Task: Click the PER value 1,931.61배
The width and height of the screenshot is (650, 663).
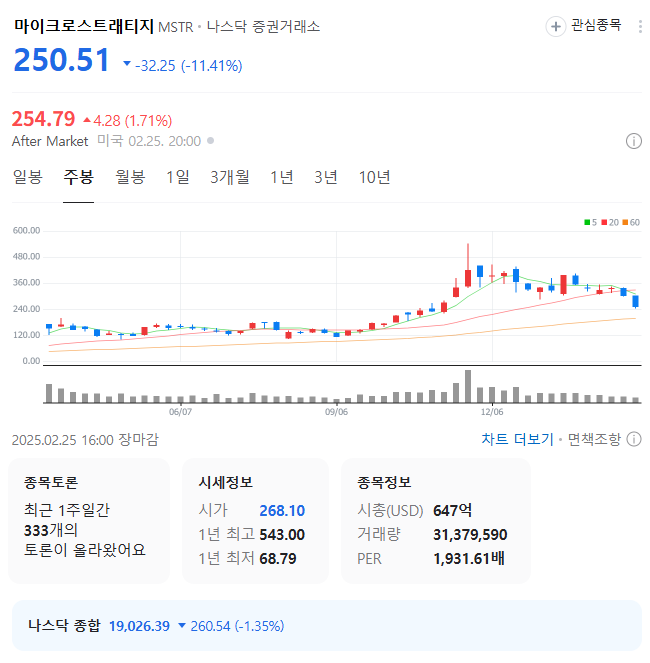Action: pos(469,559)
